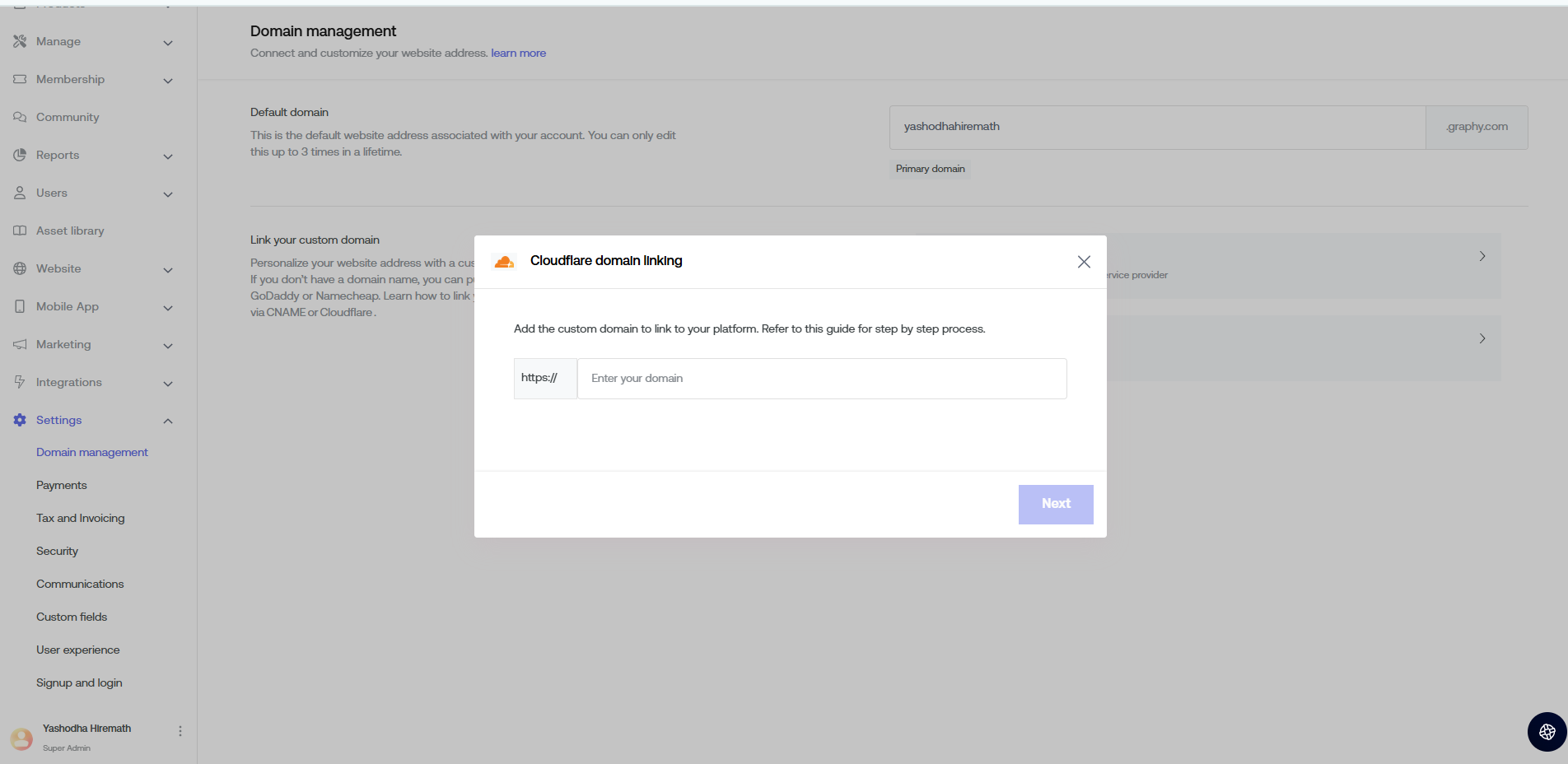Expand the Users section chevron
The image size is (1568, 764).
[x=168, y=194]
